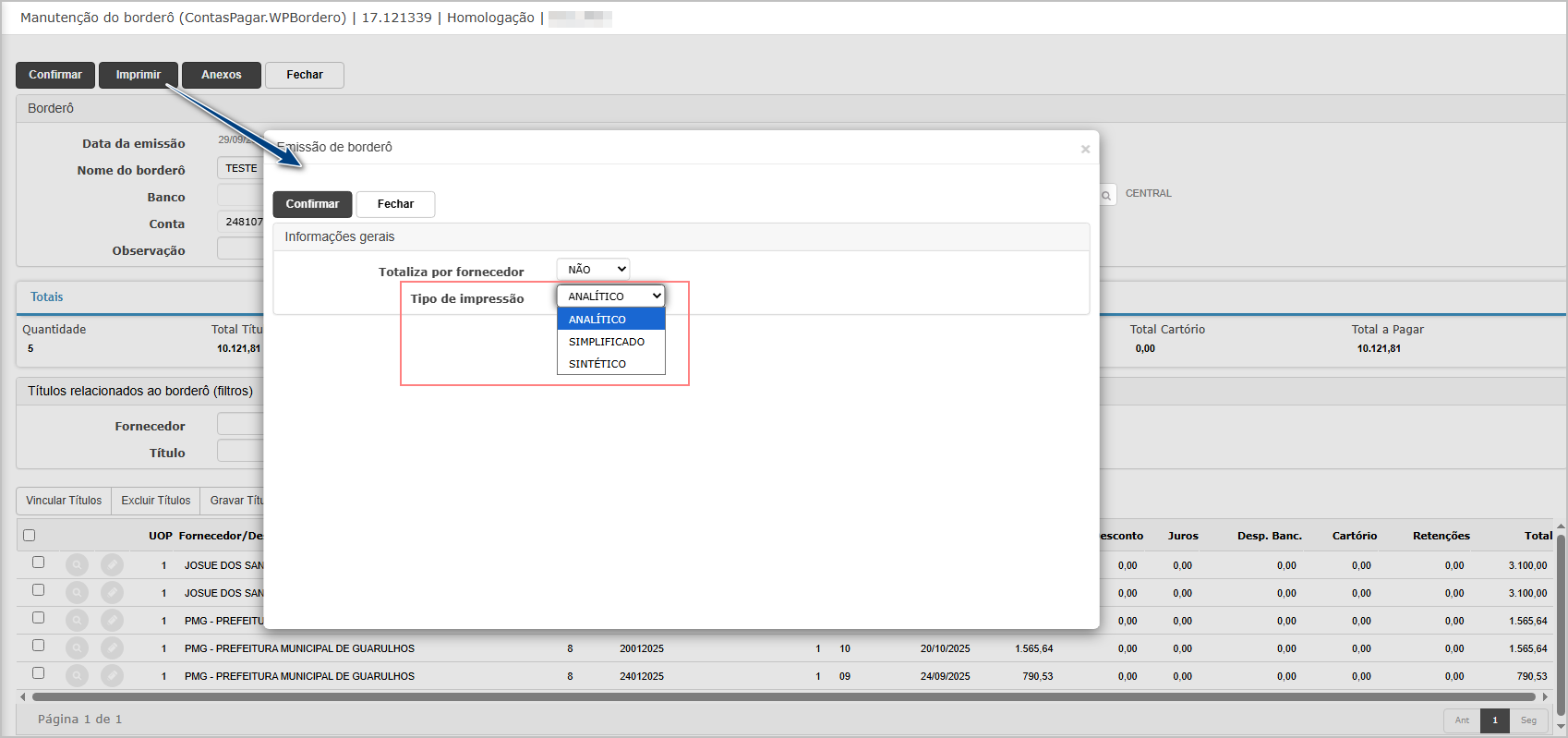Click the edit pencil icon in the first table row
This screenshot has width=1568, height=738.
point(112,564)
